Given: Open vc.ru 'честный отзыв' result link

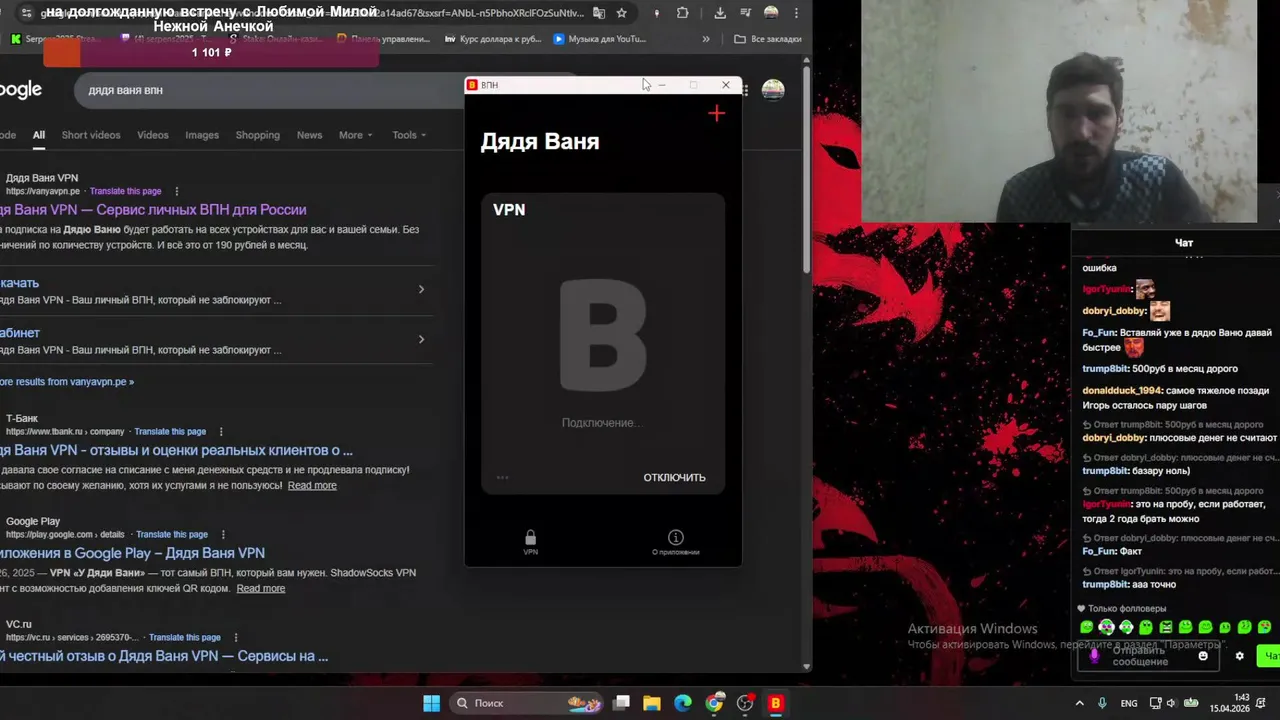Looking at the screenshot, I should [164, 656].
